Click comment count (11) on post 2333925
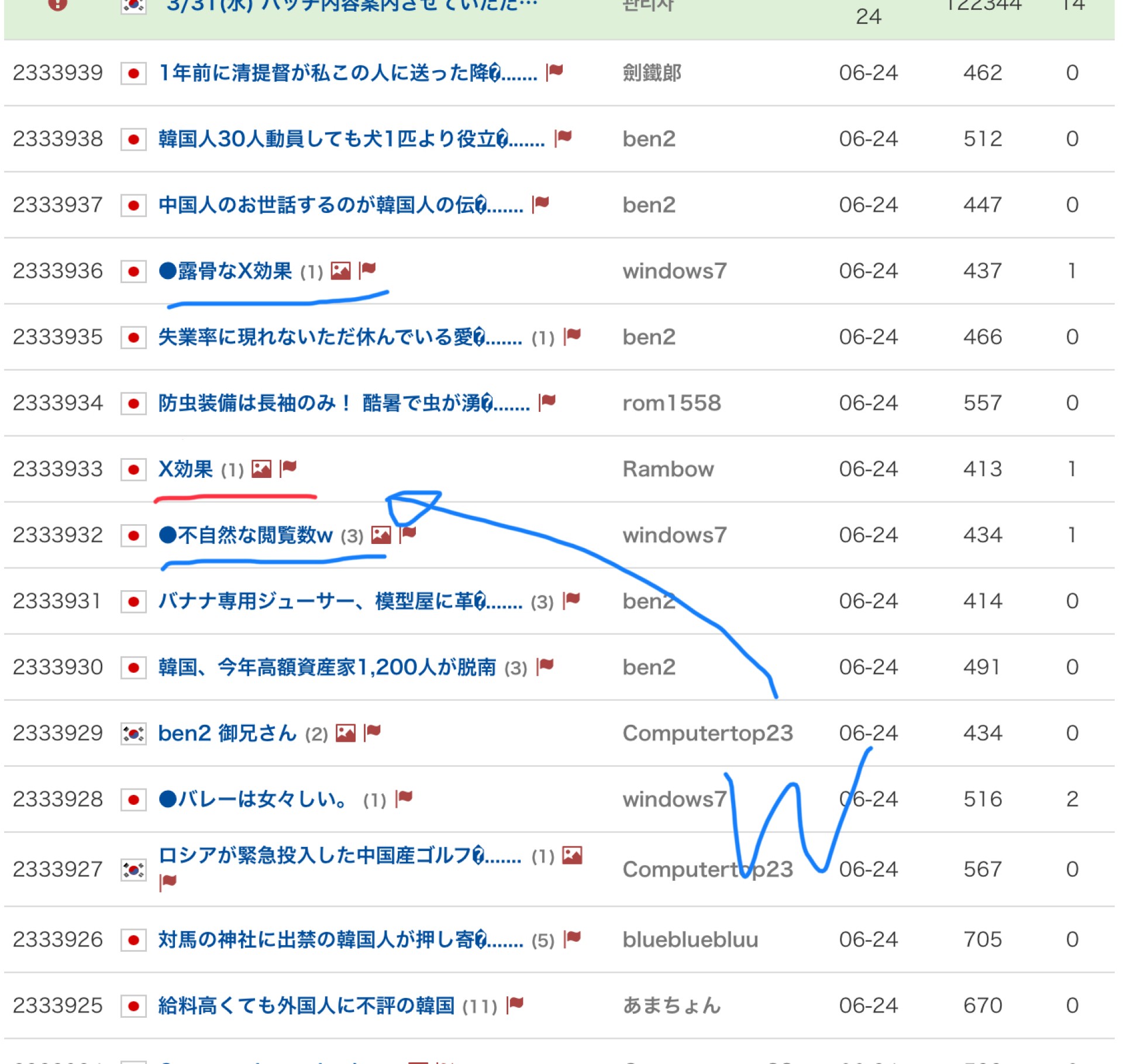Screen dimensions: 1123x1064 [480, 1007]
